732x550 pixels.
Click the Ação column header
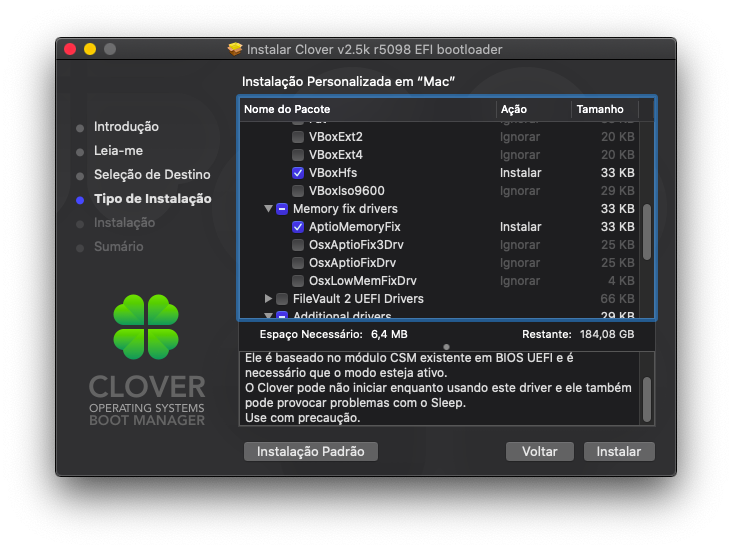click(x=534, y=109)
